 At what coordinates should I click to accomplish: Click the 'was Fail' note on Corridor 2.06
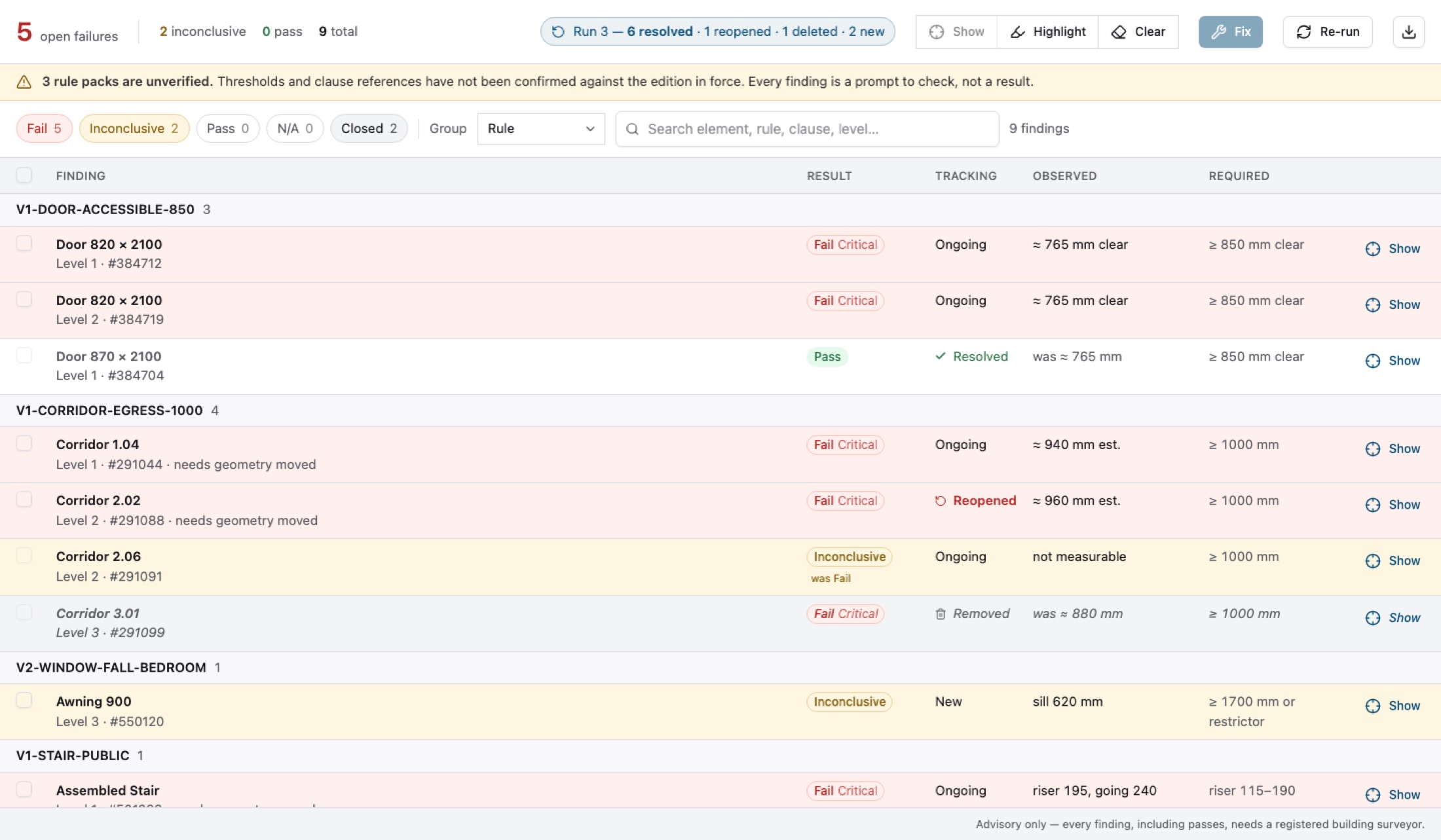pyautogui.click(x=831, y=578)
